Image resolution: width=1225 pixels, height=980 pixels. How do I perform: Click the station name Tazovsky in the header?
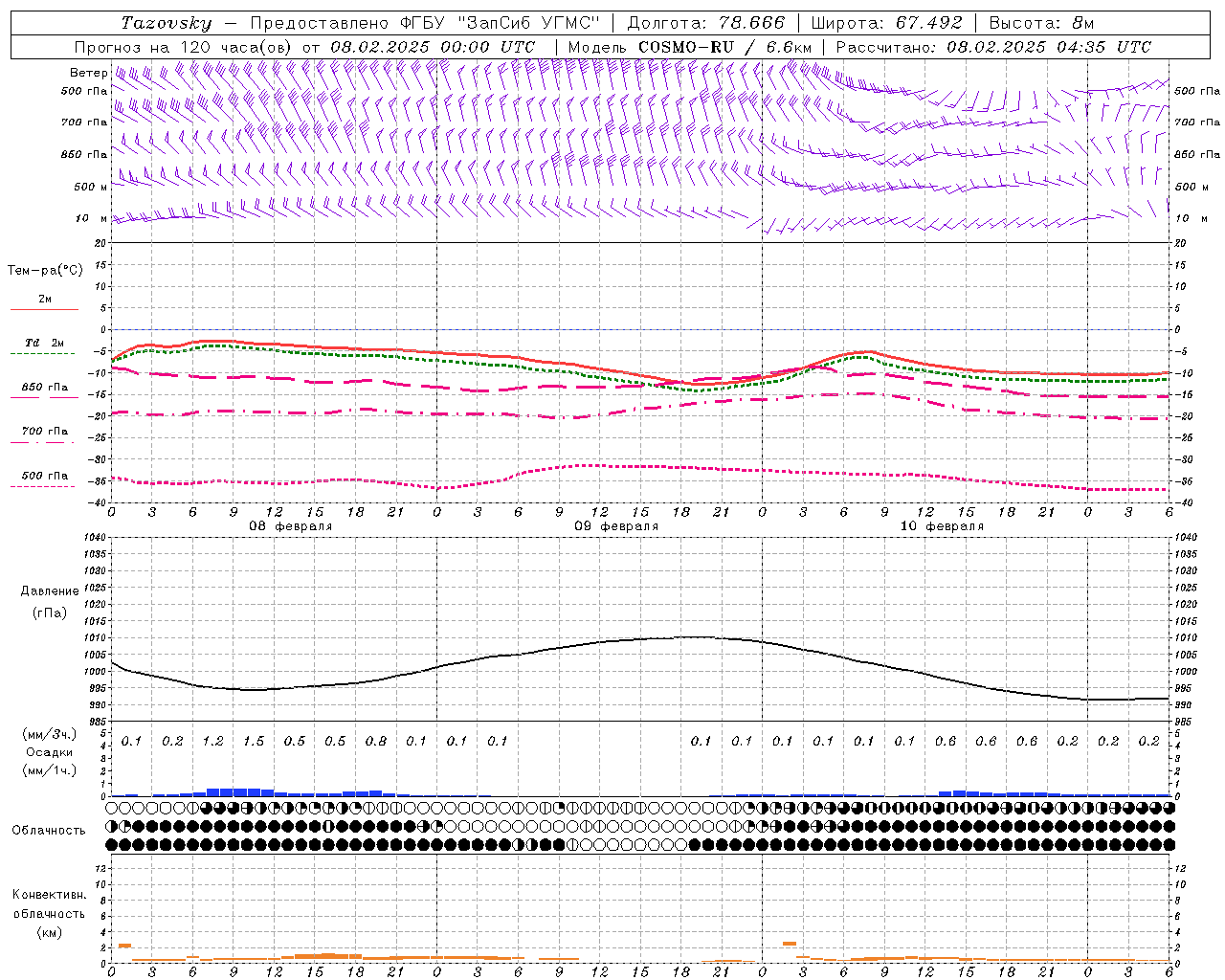167,23
